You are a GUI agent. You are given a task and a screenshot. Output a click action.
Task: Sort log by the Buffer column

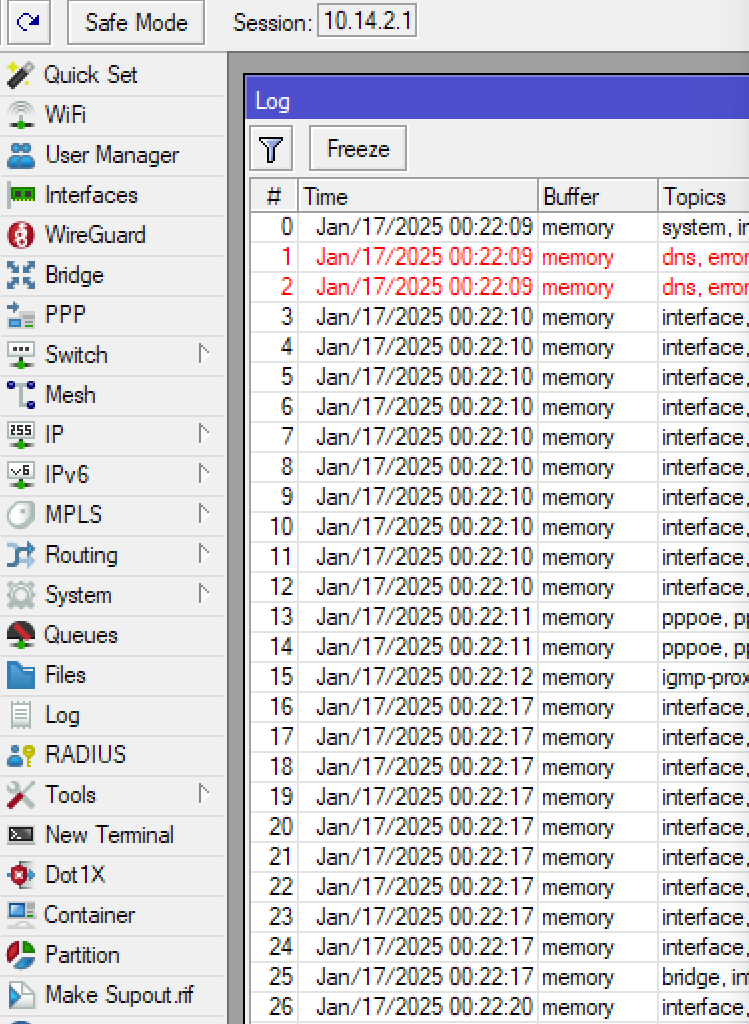tap(598, 197)
